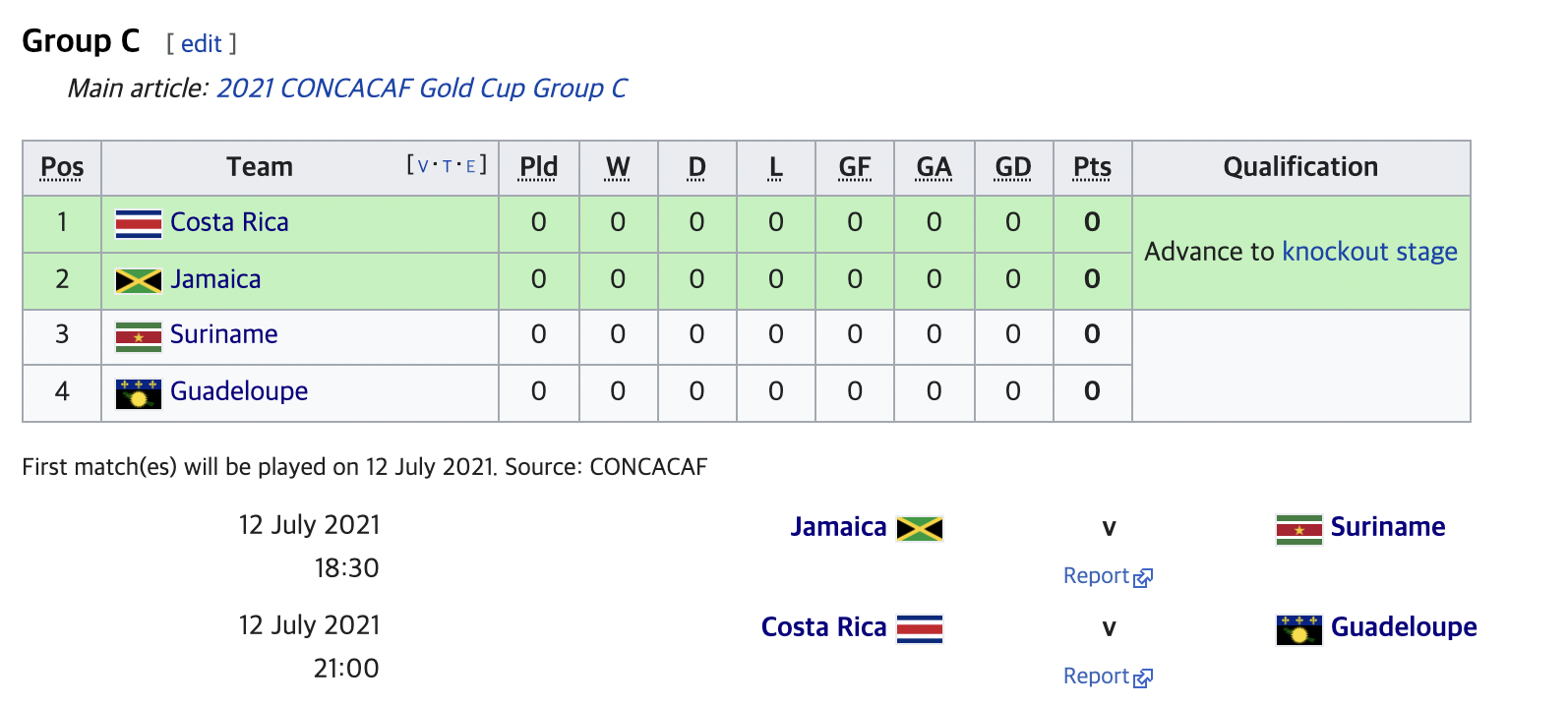
Task: Click Guadeloupe flag icon in standings table
Action: click(139, 394)
